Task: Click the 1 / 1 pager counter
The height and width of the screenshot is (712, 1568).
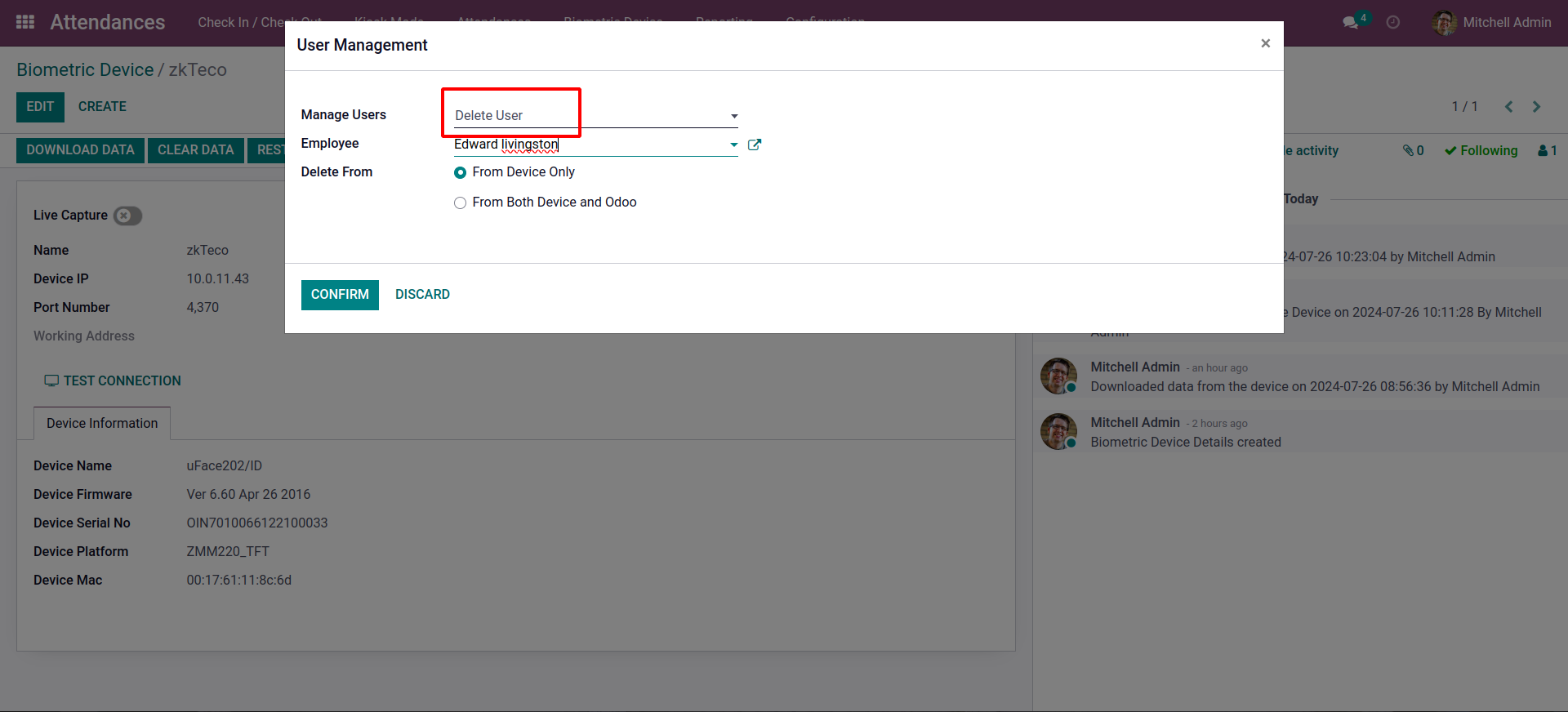Action: [1464, 106]
